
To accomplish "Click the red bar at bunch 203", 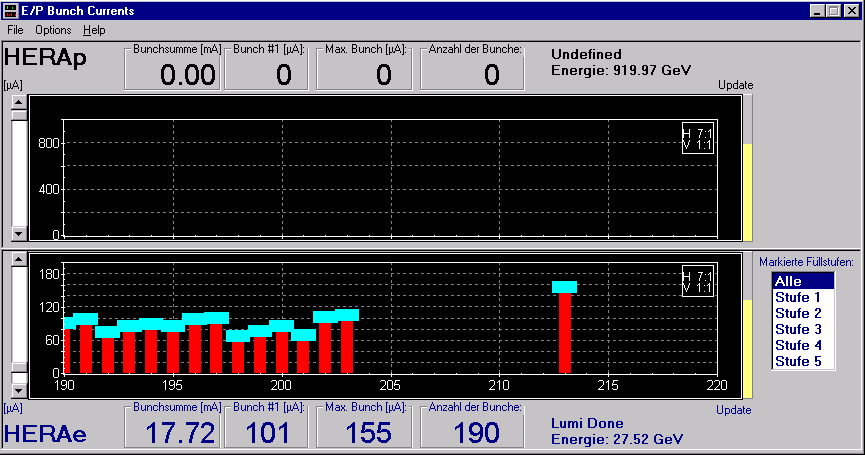I will 347,347.
